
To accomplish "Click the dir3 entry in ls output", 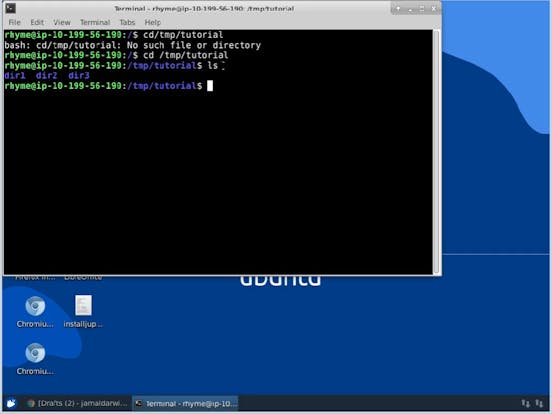I will point(79,75).
